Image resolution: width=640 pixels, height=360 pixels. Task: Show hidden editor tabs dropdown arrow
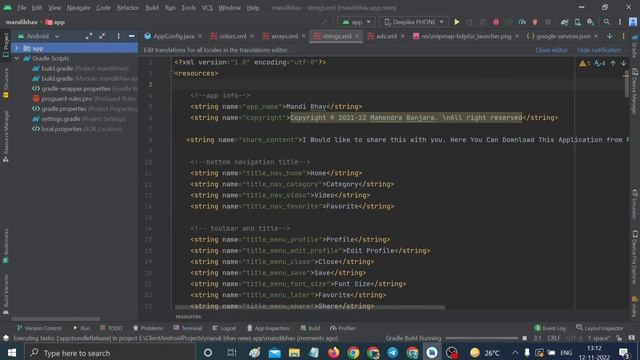click(609, 36)
